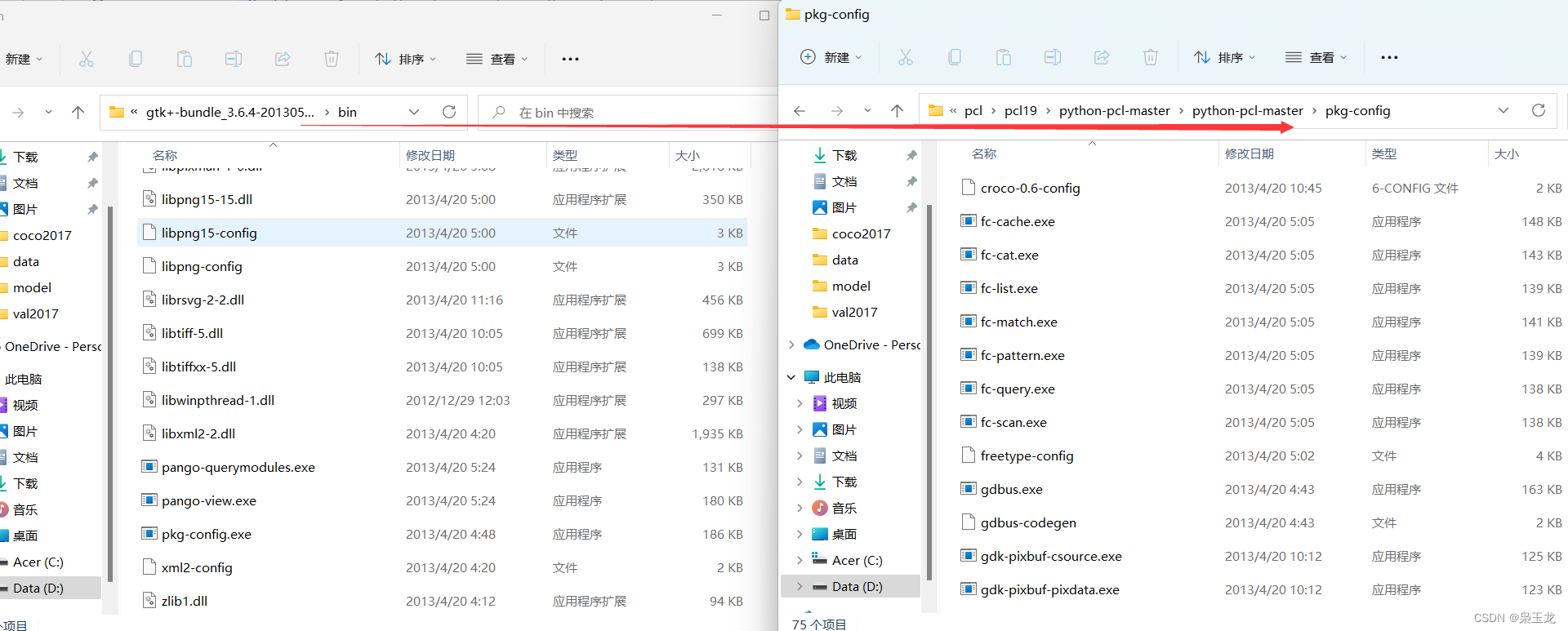Click pcl breadcrumb in pkg-config address bar

(973, 110)
